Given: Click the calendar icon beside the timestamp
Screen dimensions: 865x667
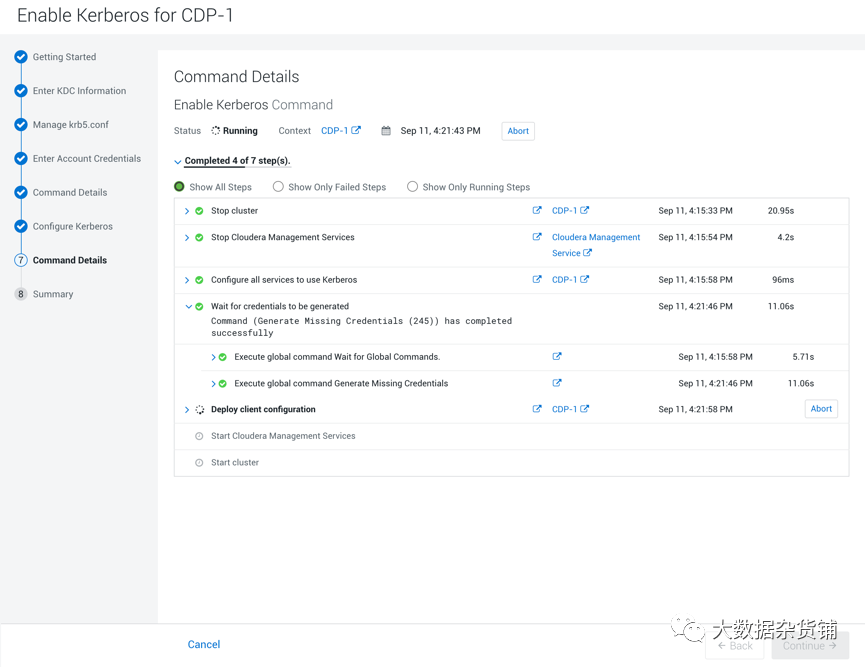Looking at the screenshot, I should tap(386, 131).
